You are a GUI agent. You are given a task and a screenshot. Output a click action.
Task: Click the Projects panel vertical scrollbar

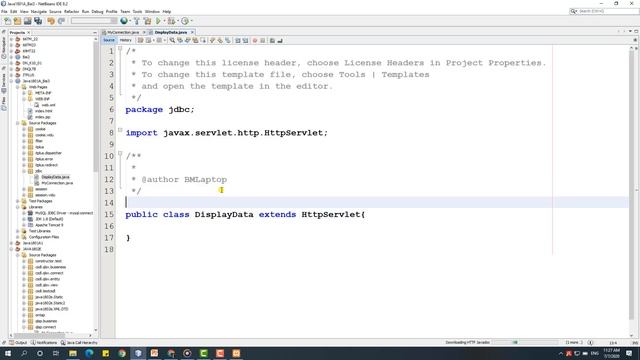click(x=96, y=106)
